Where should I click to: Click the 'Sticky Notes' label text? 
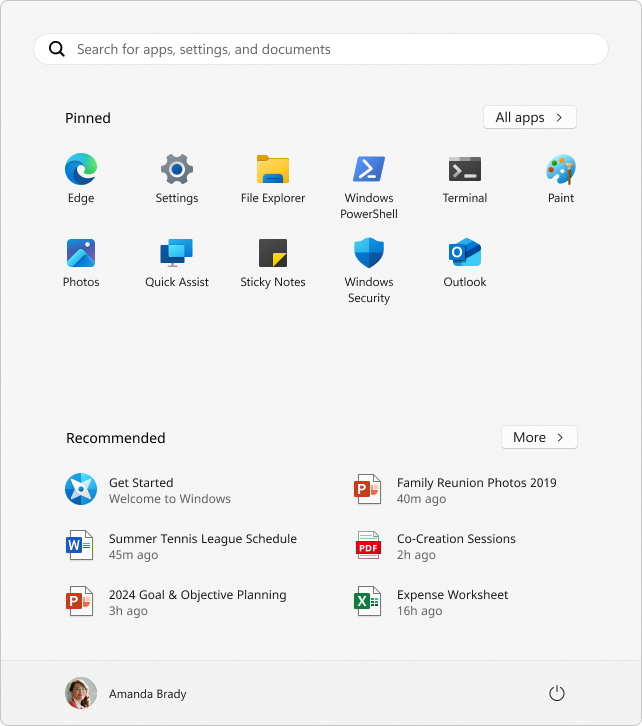(x=273, y=282)
